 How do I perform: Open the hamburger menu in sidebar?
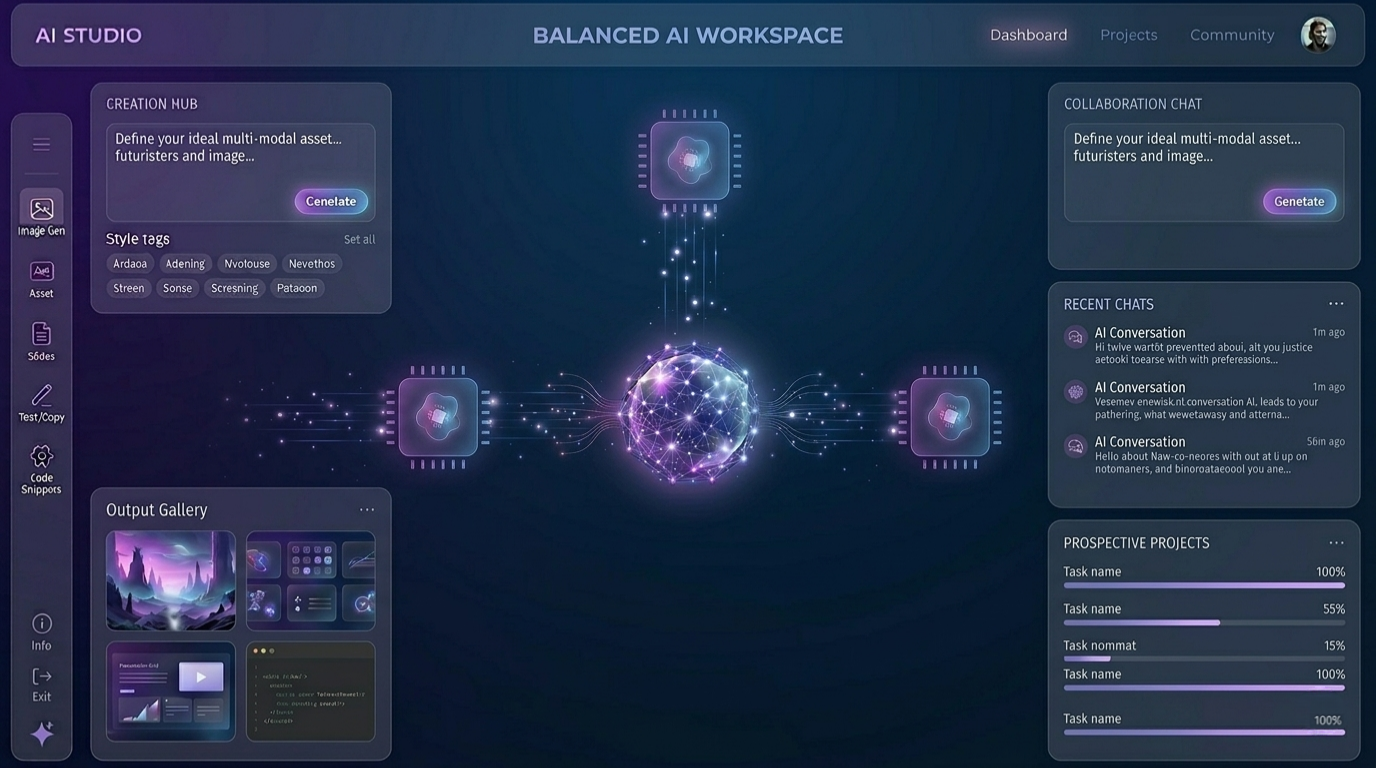click(x=41, y=144)
